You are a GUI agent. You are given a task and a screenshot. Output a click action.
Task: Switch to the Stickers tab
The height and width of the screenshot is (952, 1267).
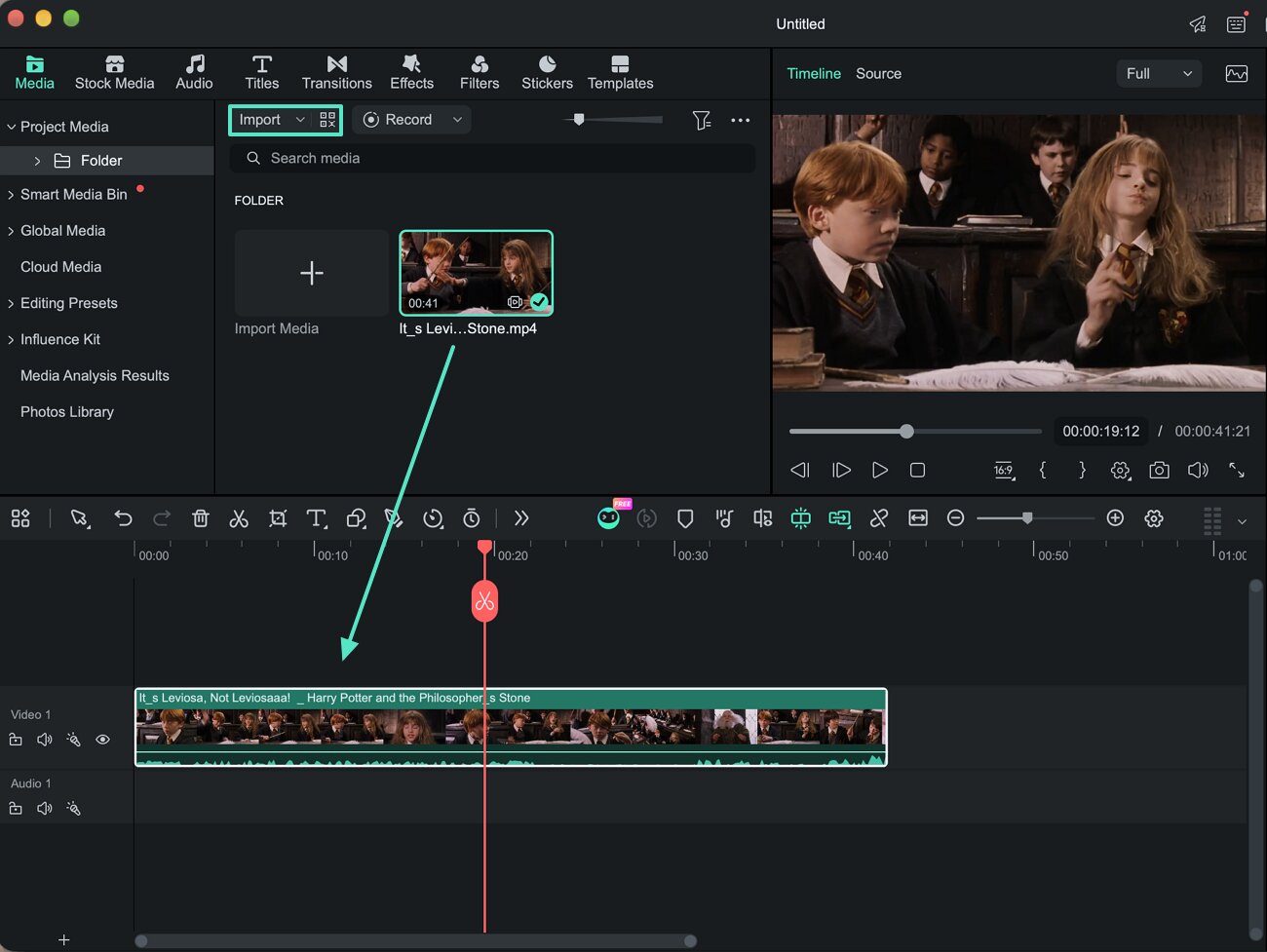pyautogui.click(x=547, y=73)
